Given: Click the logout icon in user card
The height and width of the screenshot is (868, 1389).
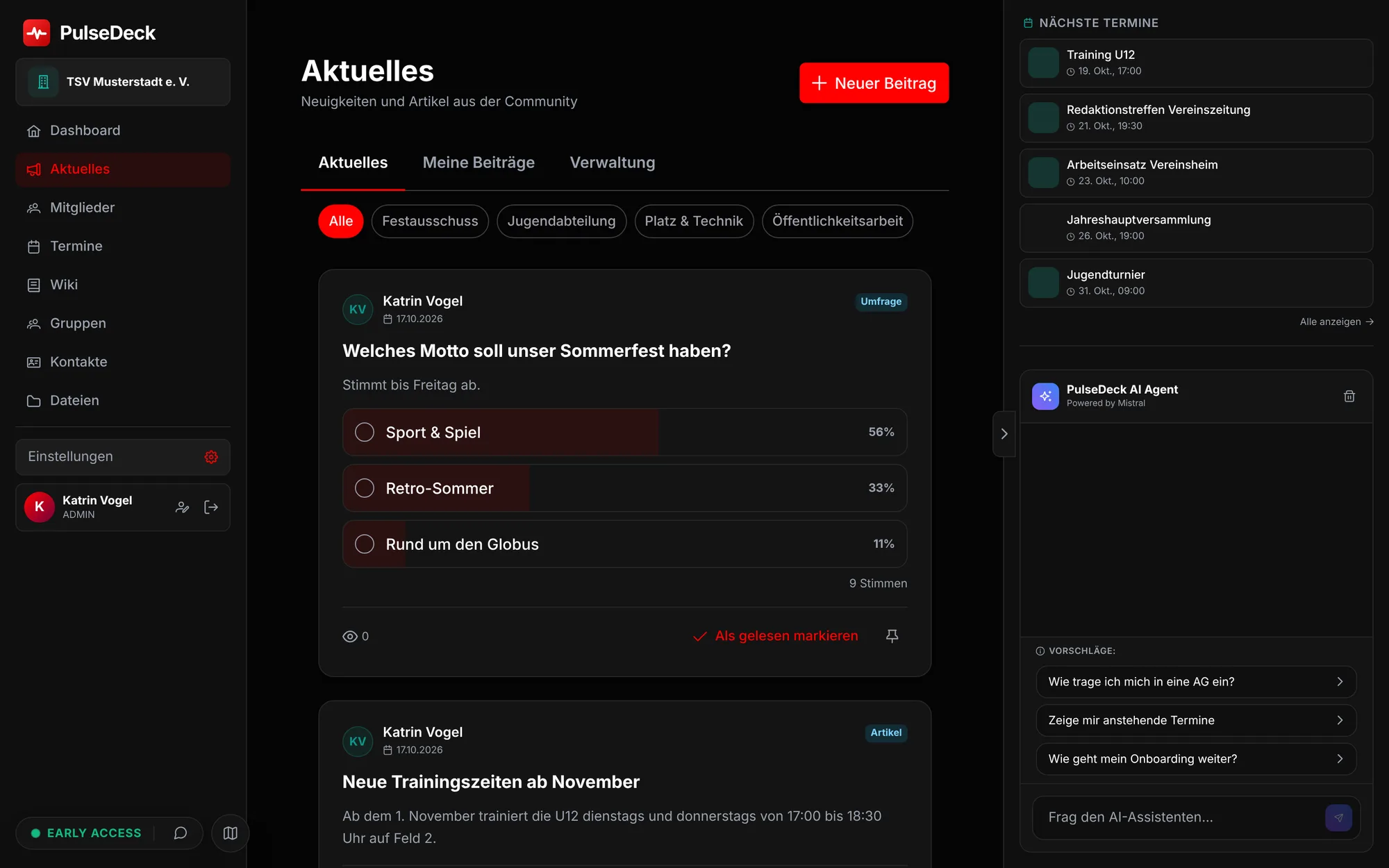Looking at the screenshot, I should 211,508.
